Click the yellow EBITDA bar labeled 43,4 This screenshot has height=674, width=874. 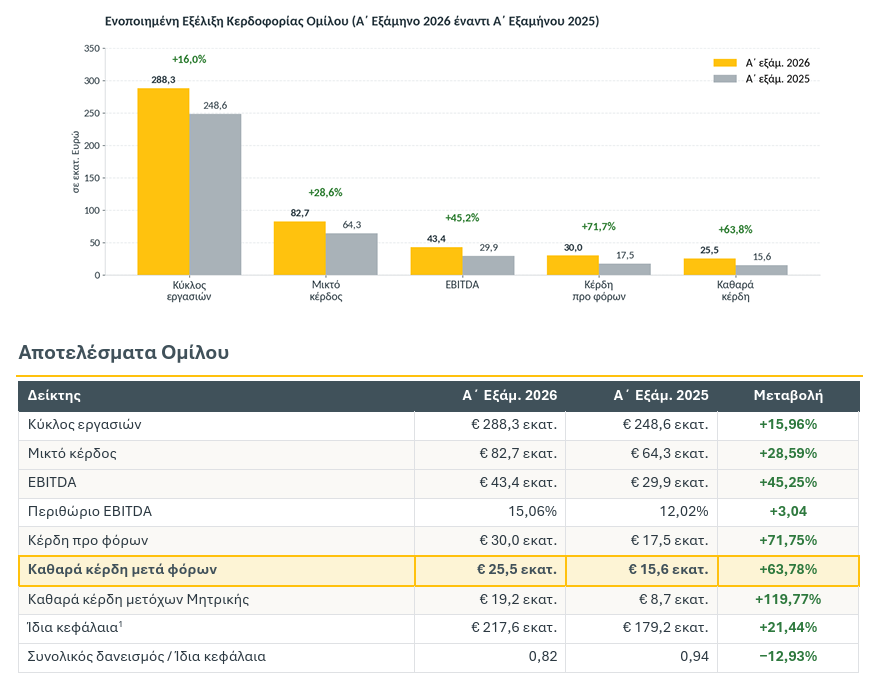click(436, 261)
